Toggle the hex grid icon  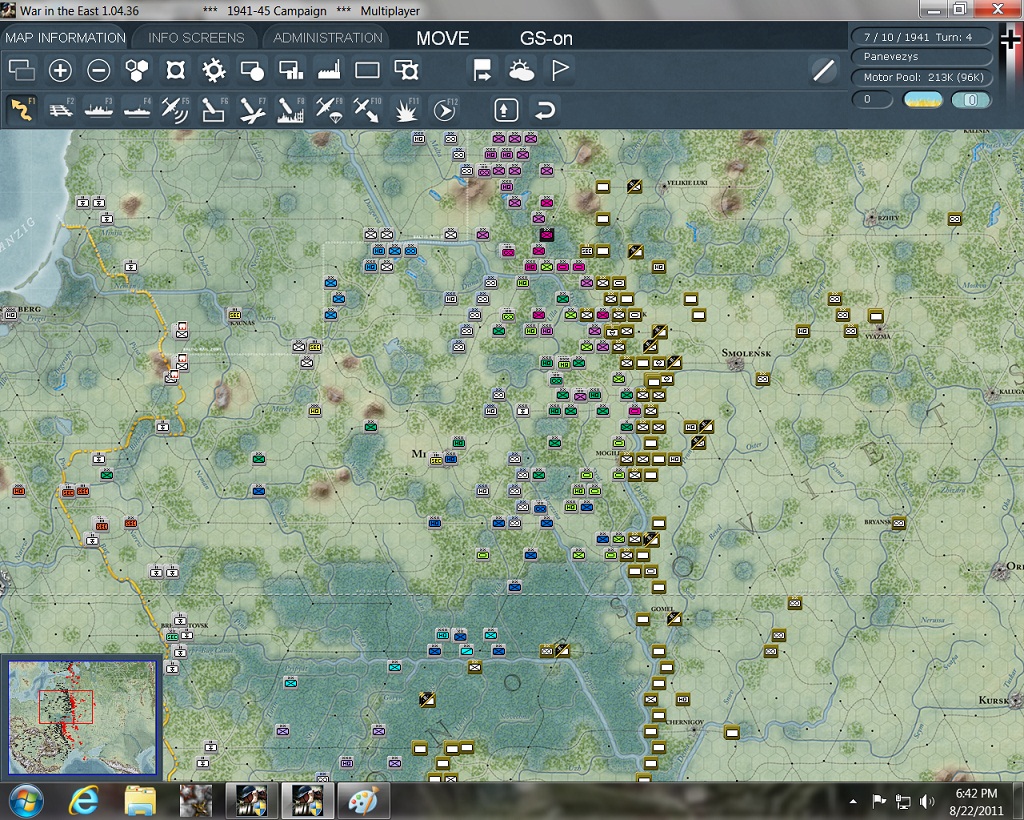point(137,70)
